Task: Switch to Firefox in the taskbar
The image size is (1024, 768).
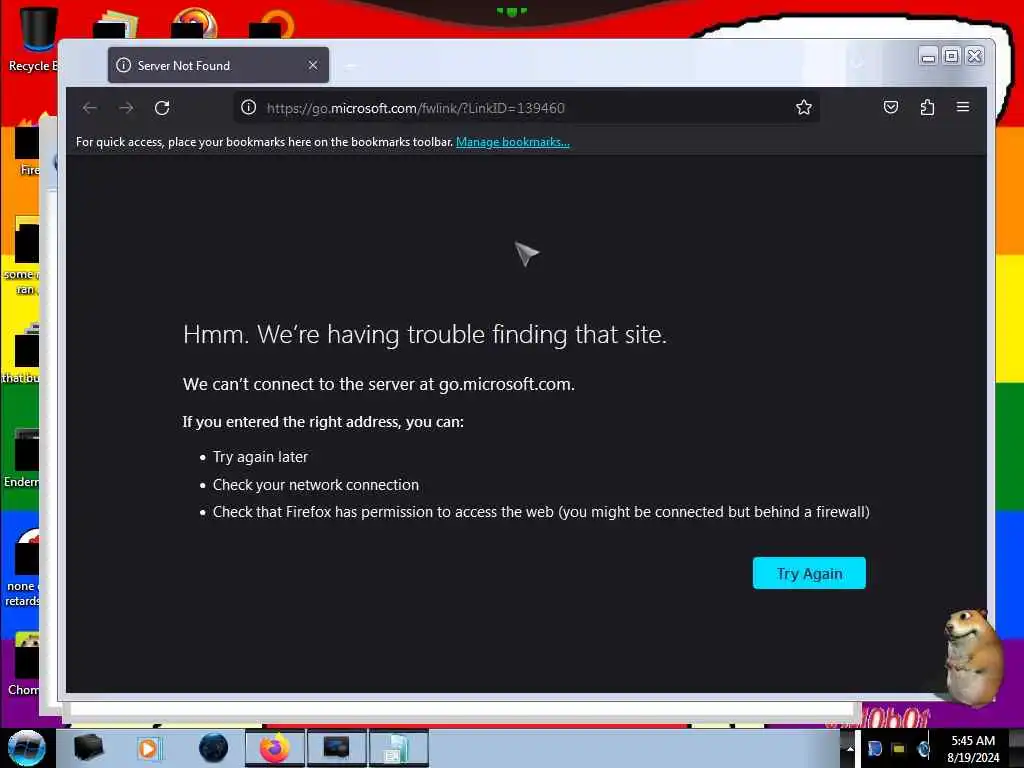Action: click(274, 748)
